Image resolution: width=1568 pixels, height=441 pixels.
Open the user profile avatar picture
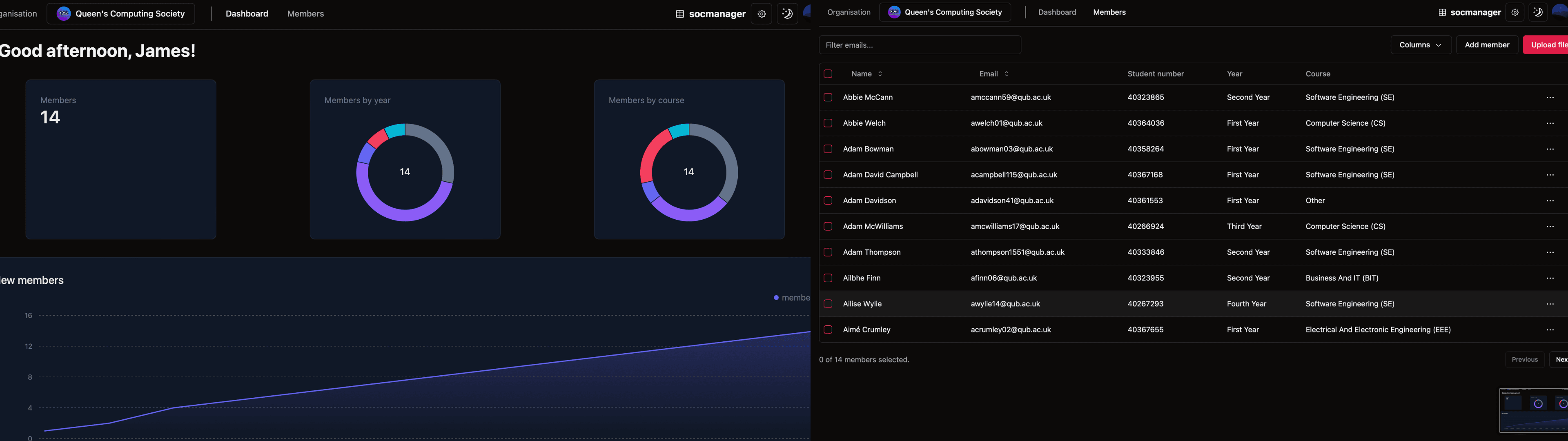1561,12
